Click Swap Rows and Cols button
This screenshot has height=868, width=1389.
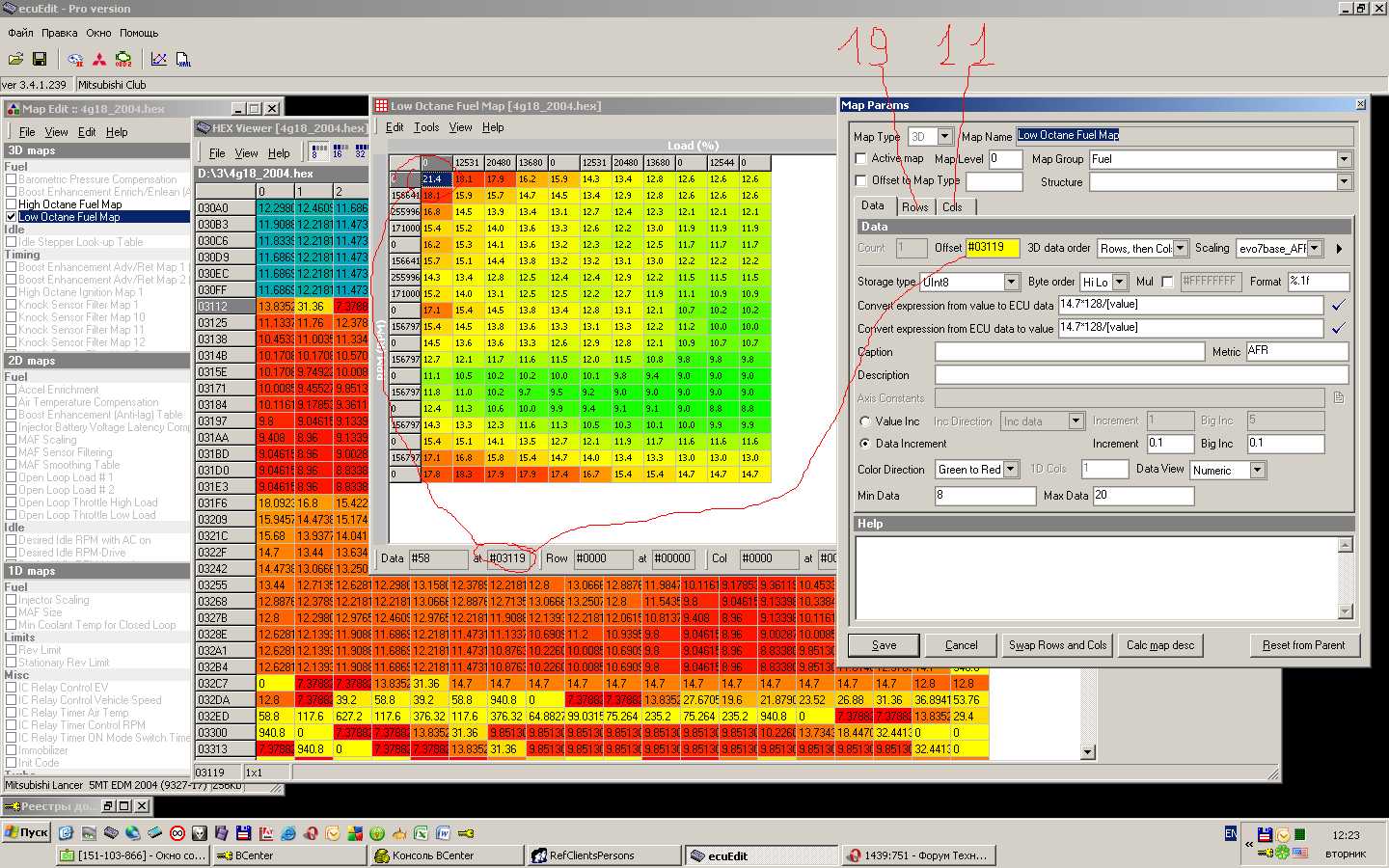(x=1058, y=645)
